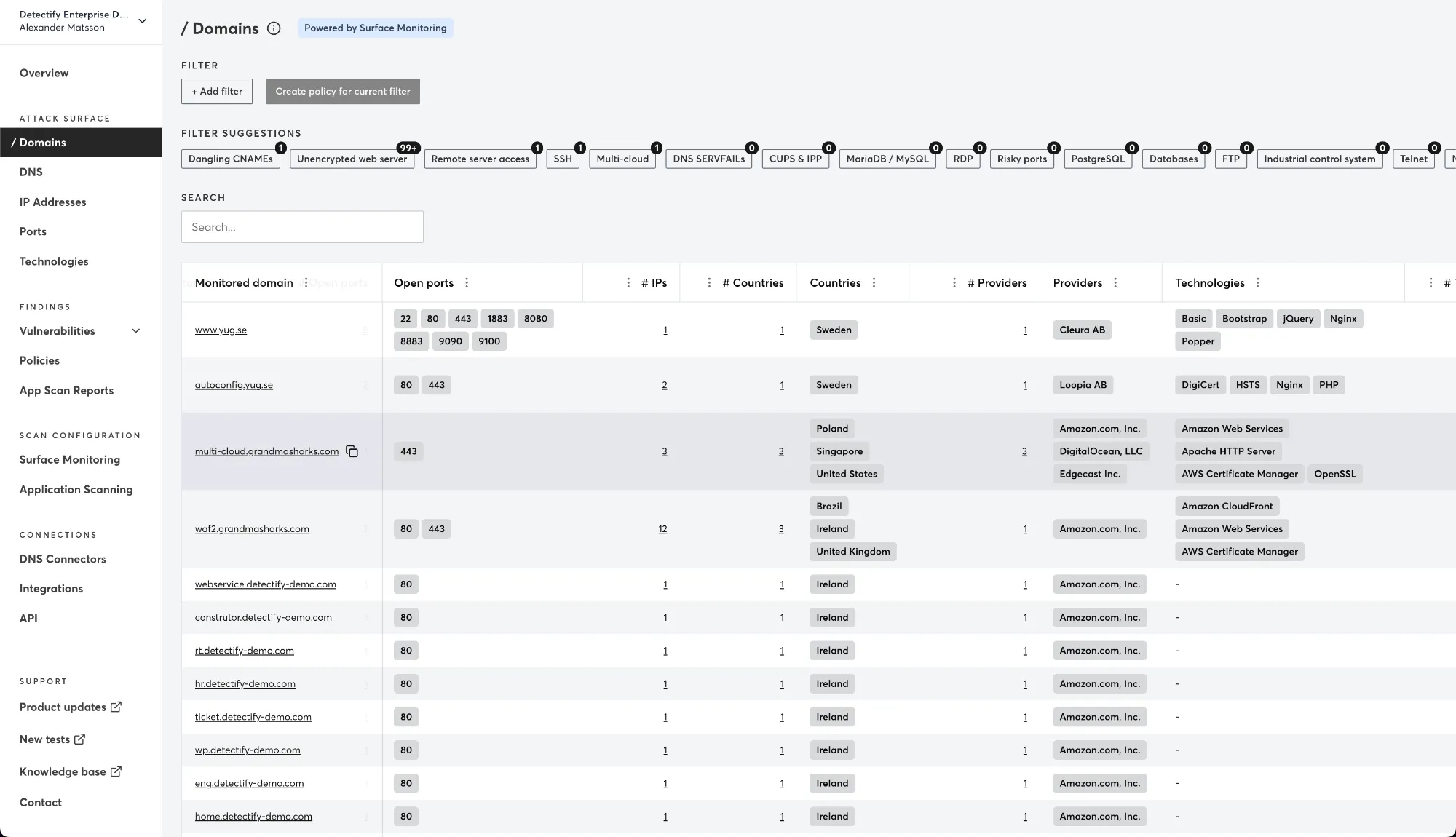The width and height of the screenshot is (1456, 837).
Task: Click the Add filter button
Action: click(216, 91)
